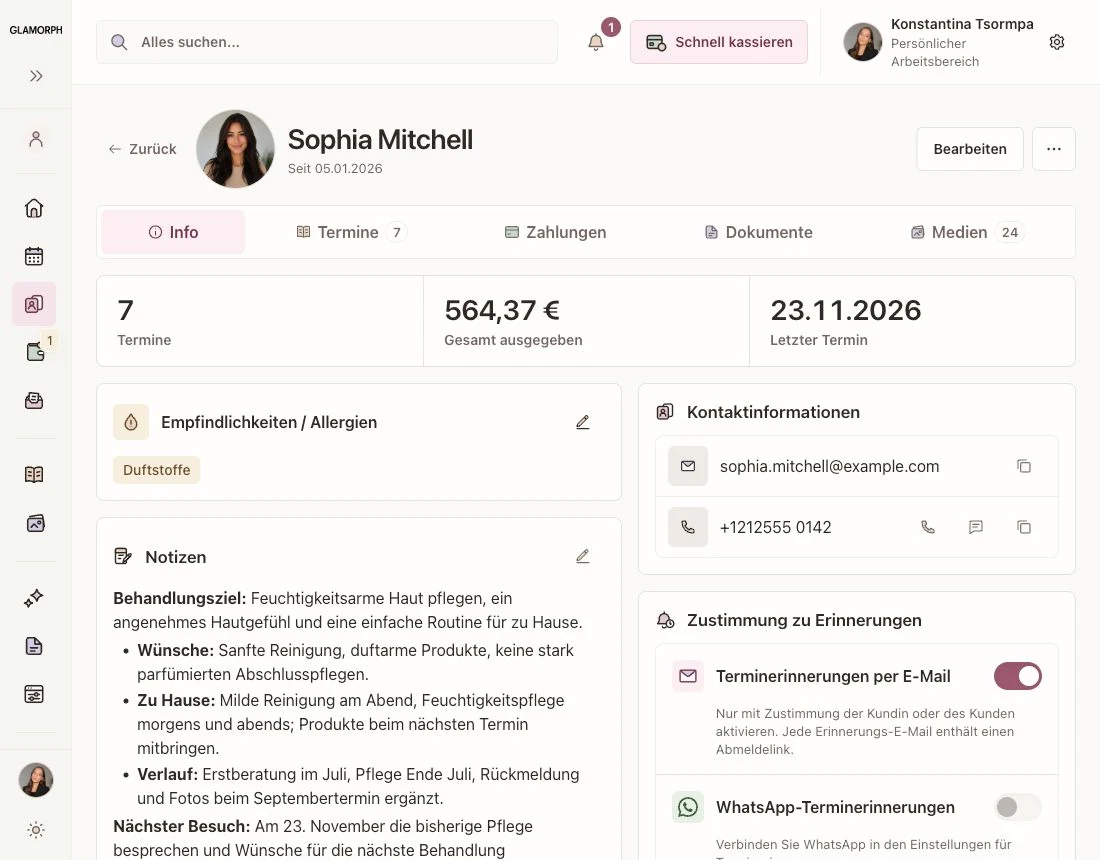The image size is (1100, 860).
Task: Send a message to the phone number icon
Action: tap(975, 527)
